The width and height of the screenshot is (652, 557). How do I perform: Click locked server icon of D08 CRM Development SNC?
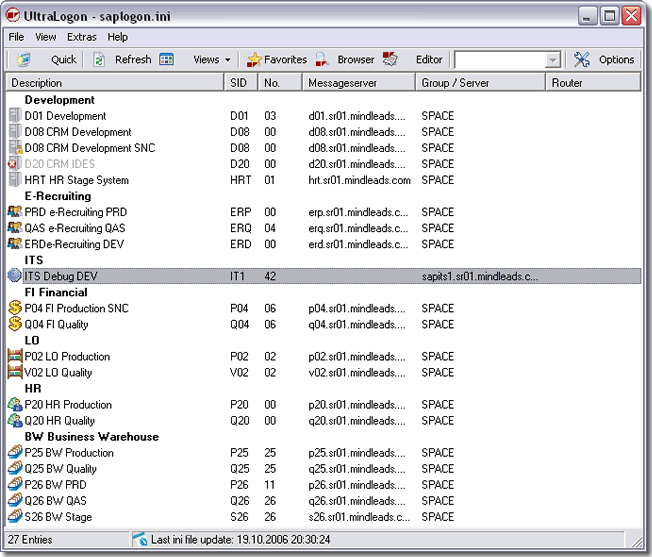pyautogui.click(x=15, y=147)
